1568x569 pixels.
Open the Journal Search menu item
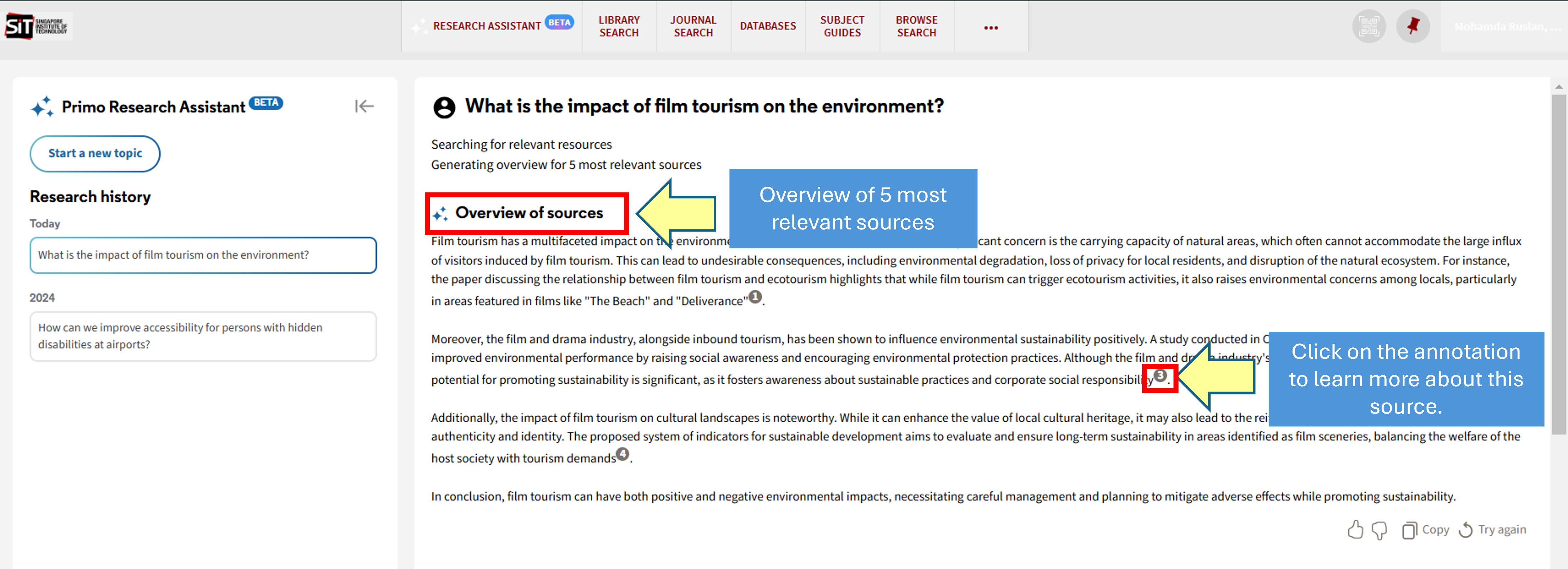click(693, 26)
